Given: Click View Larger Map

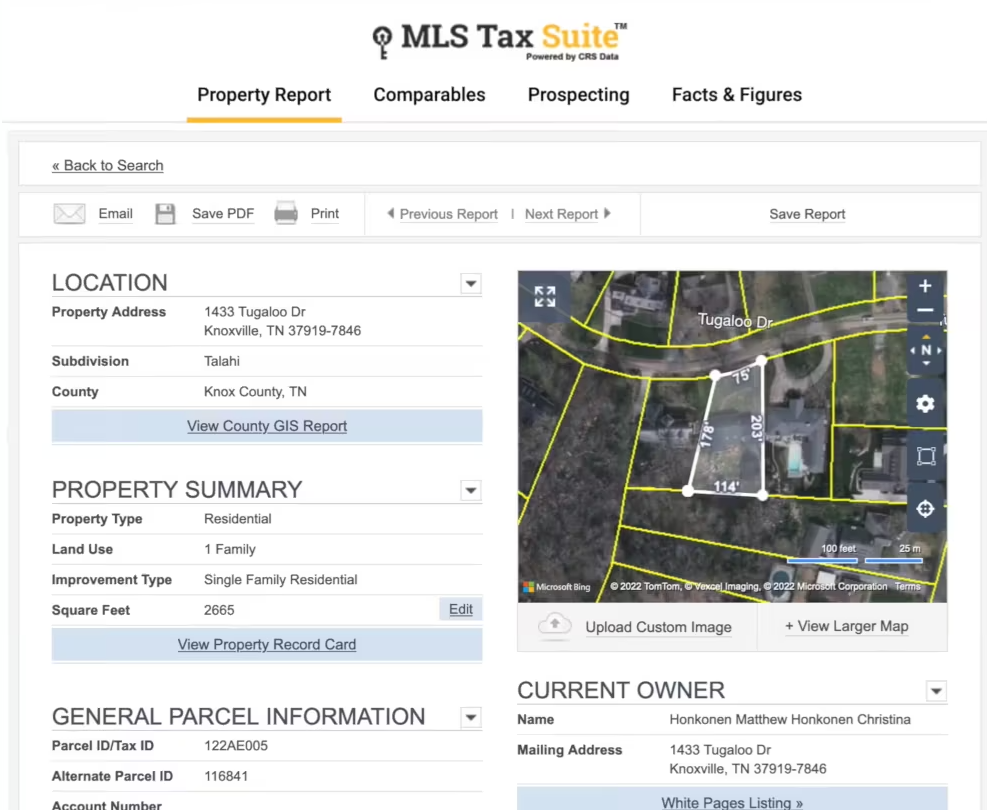Looking at the screenshot, I should (847, 626).
